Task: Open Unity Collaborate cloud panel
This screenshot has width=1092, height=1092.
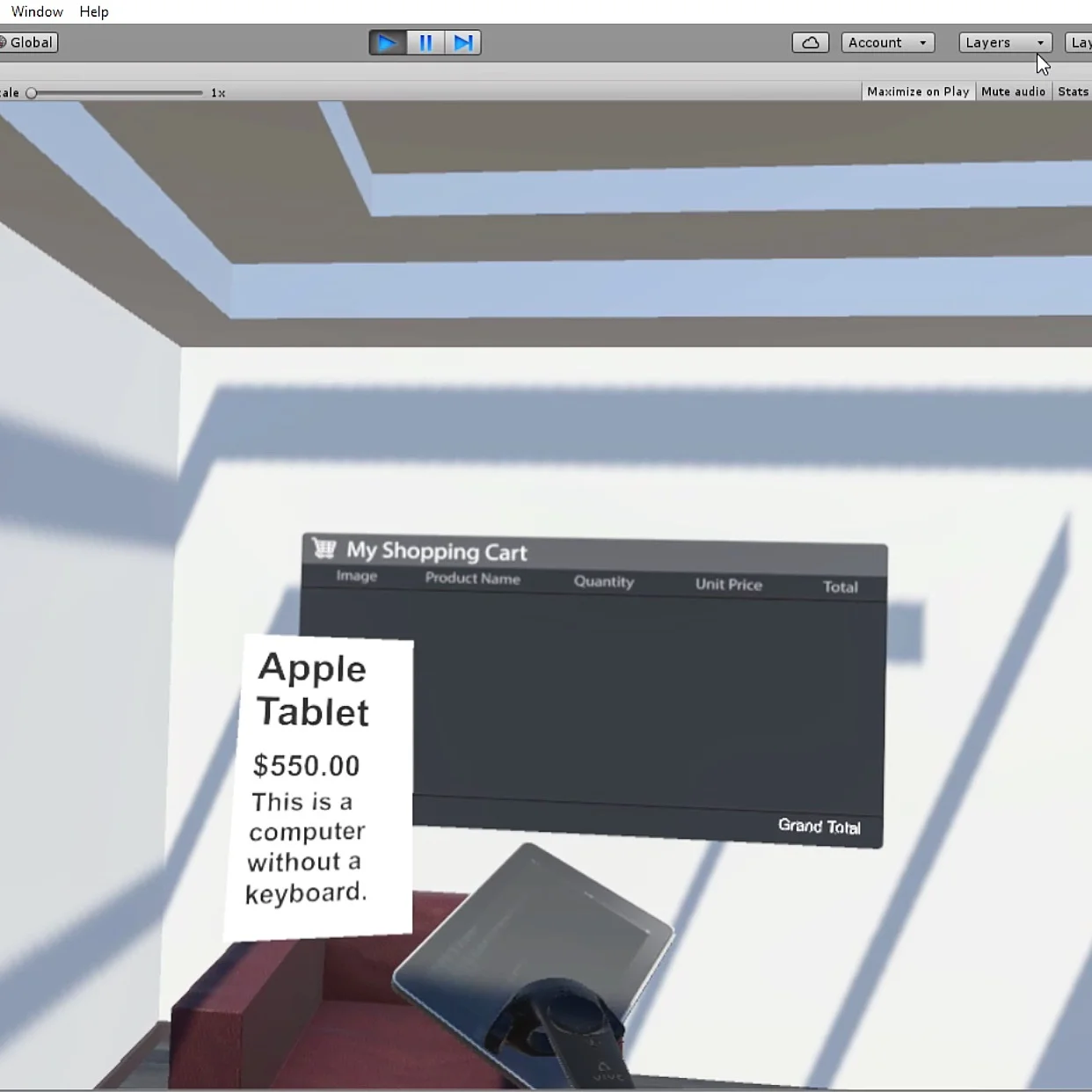Action: point(810,42)
